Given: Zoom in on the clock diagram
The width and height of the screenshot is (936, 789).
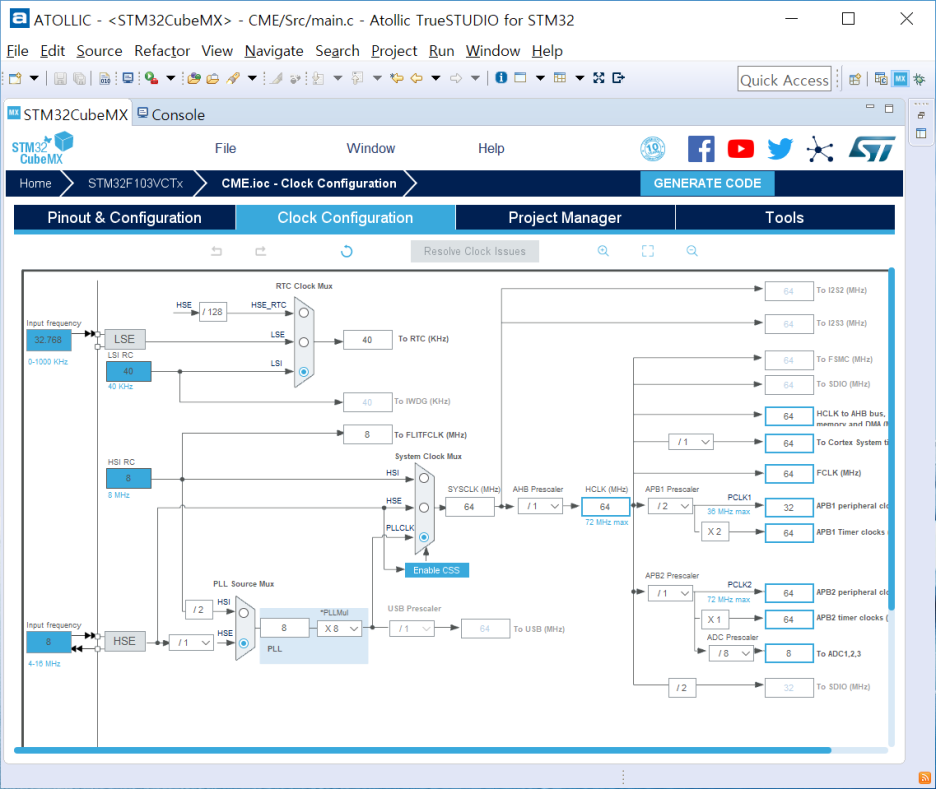Looking at the screenshot, I should click(x=604, y=251).
